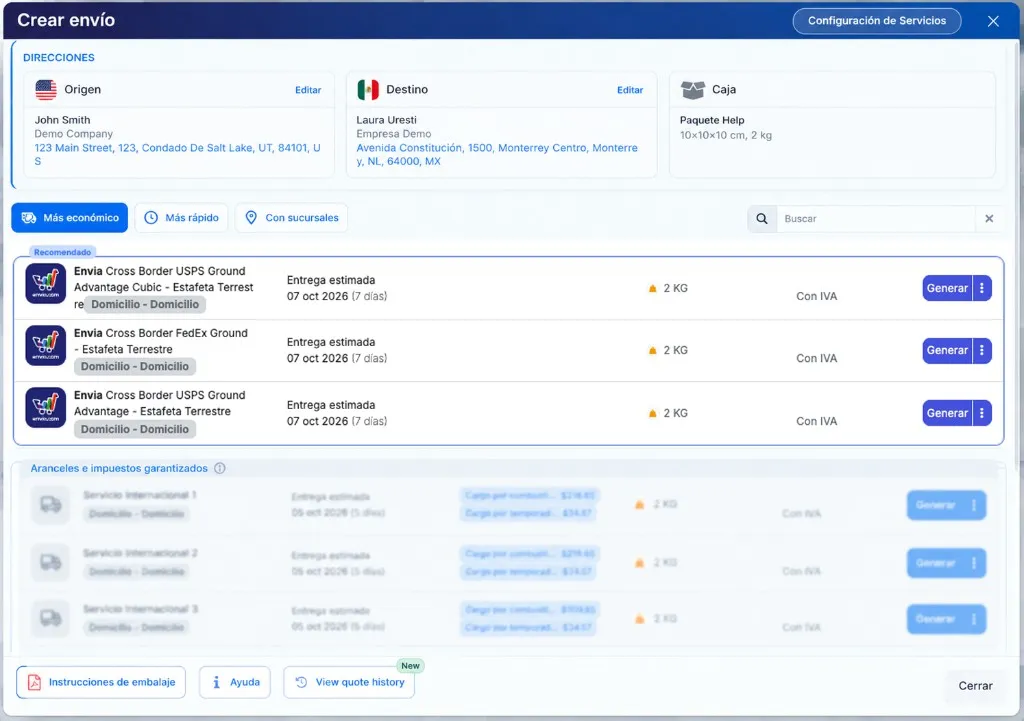The image size is (1024, 721).
Task: Click the Mexico flag icon beside Destino
Action: click(x=368, y=89)
